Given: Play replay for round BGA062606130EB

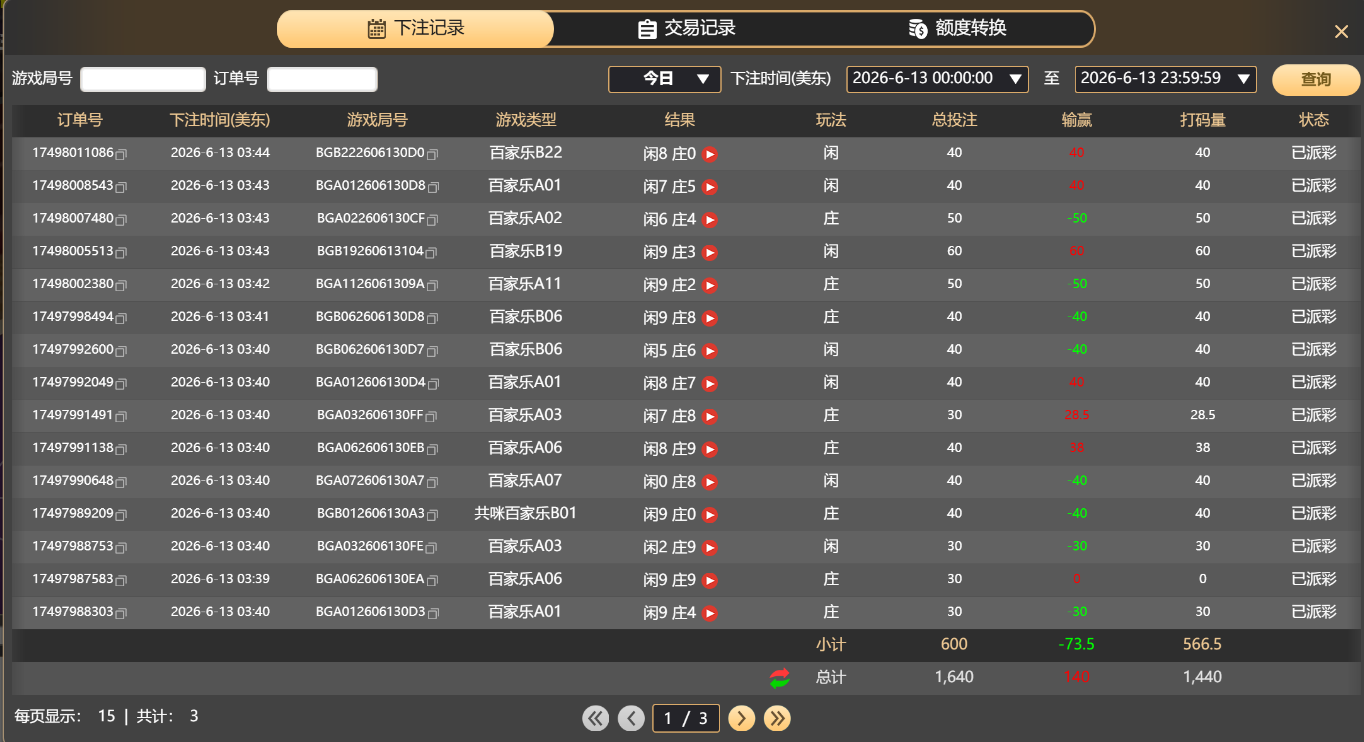Looking at the screenshot, I should coord(710,449).
